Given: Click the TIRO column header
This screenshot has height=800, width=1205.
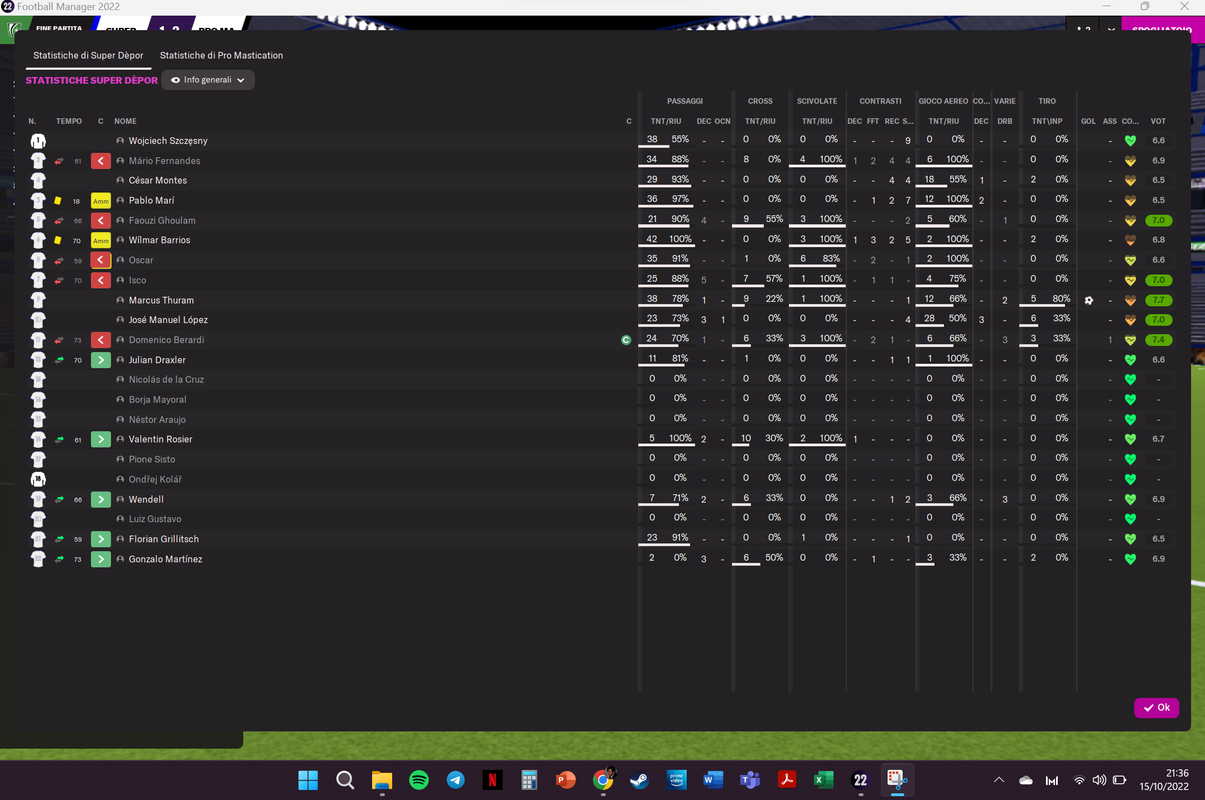Looking at the screenshot, I should 1047,101.
